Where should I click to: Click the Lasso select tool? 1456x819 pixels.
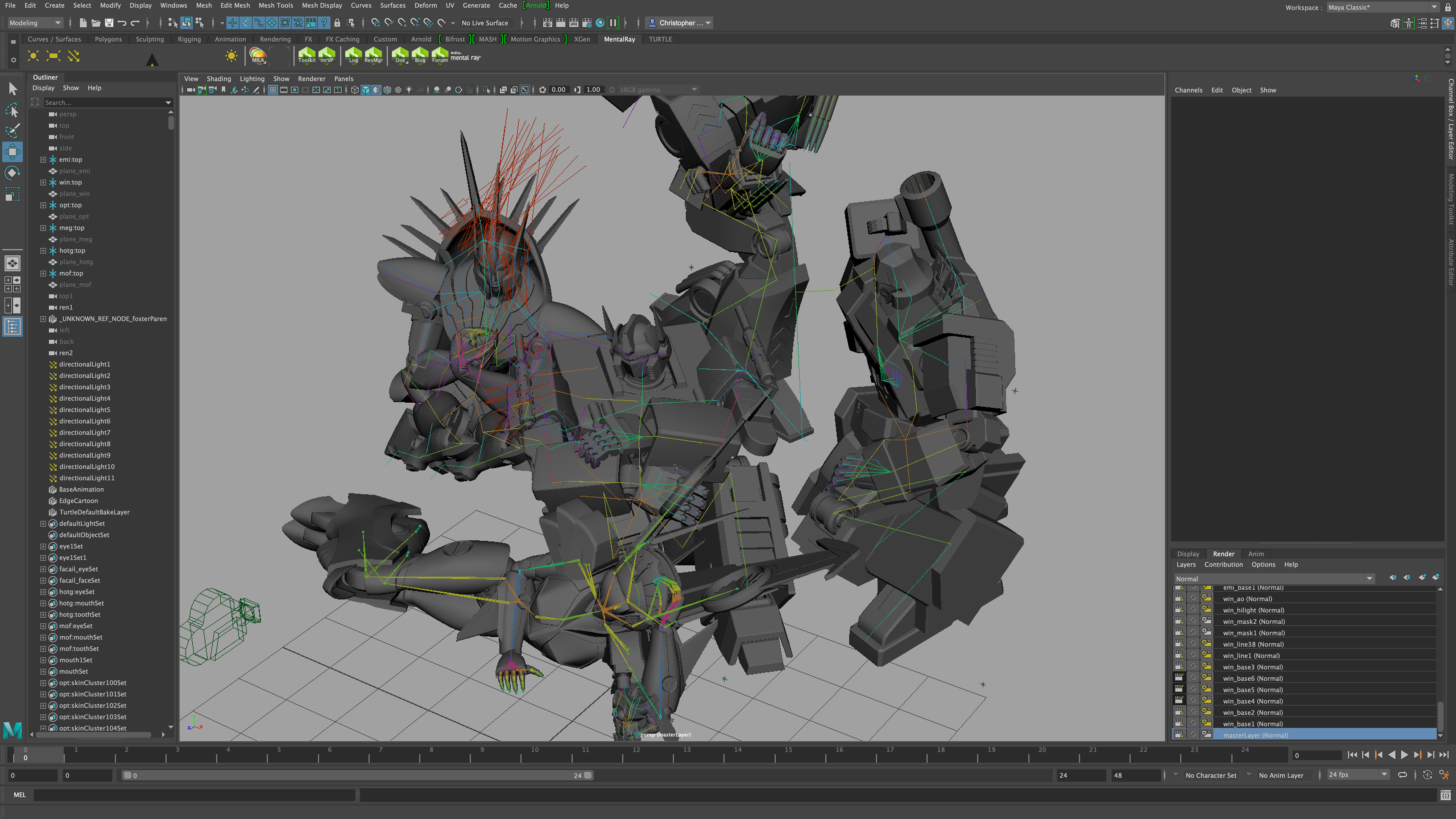click(12, 110)
